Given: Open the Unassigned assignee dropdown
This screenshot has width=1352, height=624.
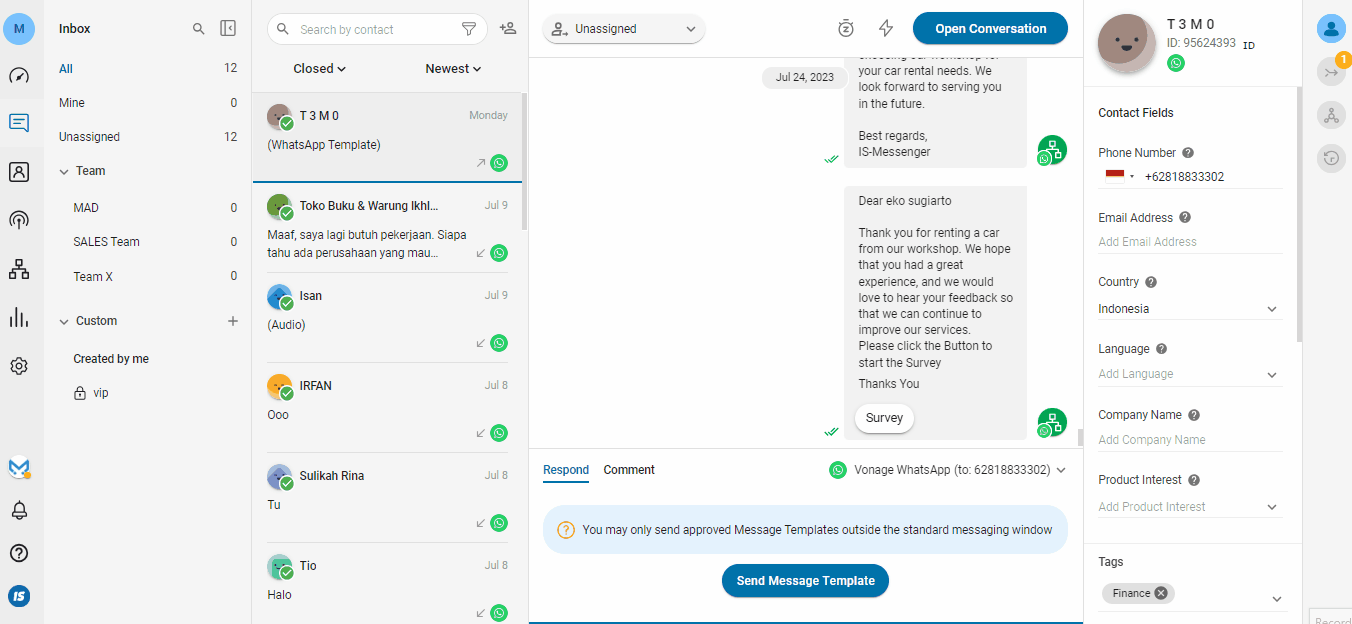Looking at the screenshot, I should (x=623, y=29).
